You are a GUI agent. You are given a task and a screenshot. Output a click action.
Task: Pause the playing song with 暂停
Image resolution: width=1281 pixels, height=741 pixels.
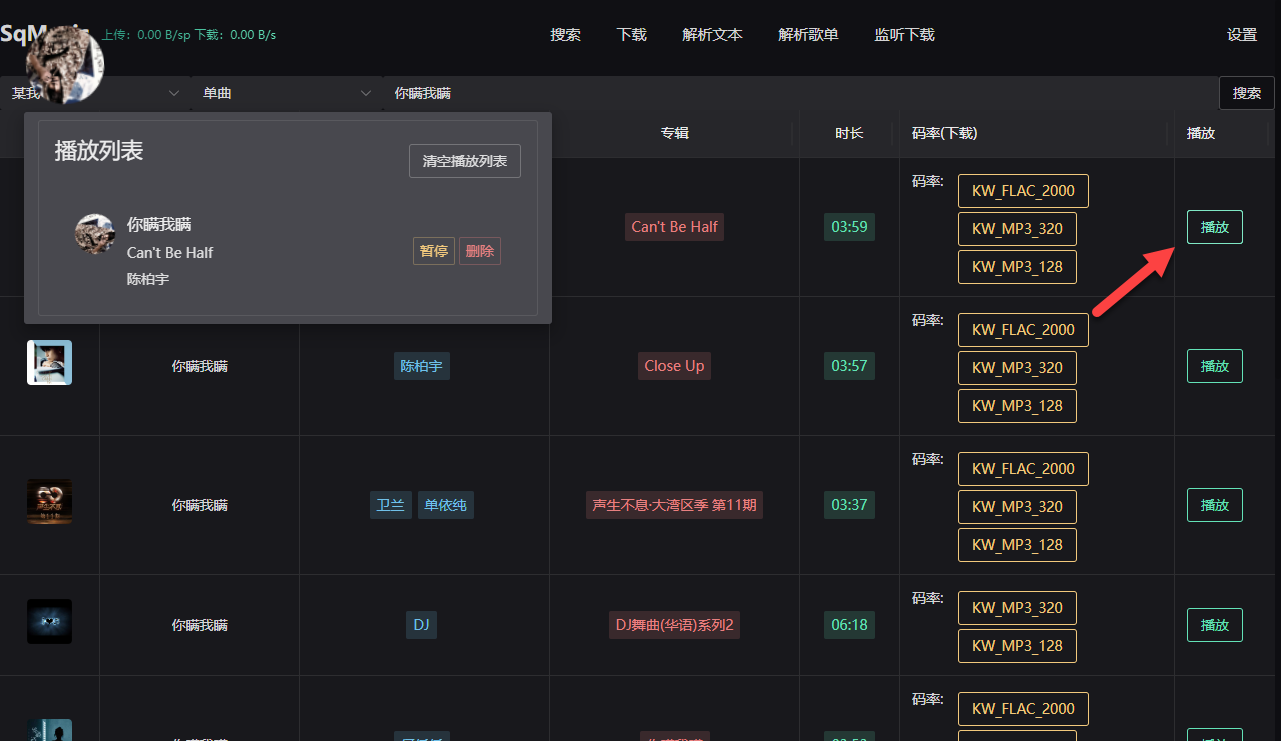pyautogui.click(x=434, y=251)
